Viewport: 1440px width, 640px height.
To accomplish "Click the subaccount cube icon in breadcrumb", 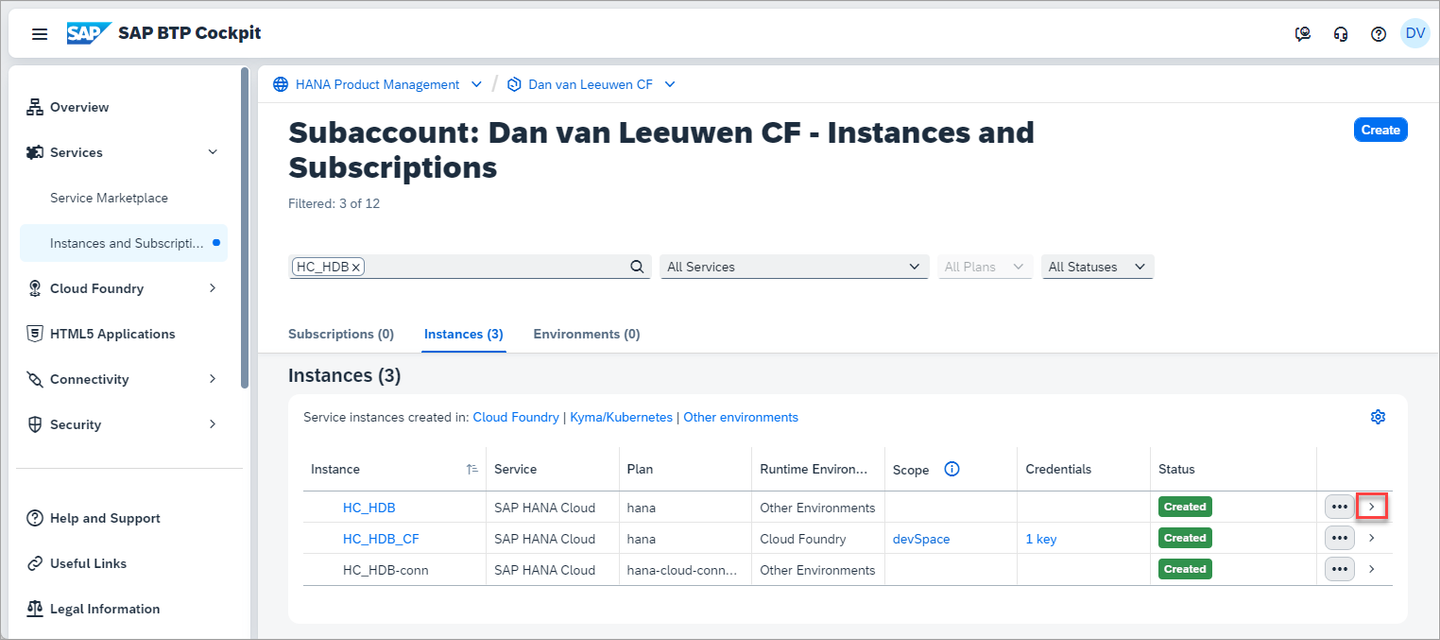I will 514,85.
